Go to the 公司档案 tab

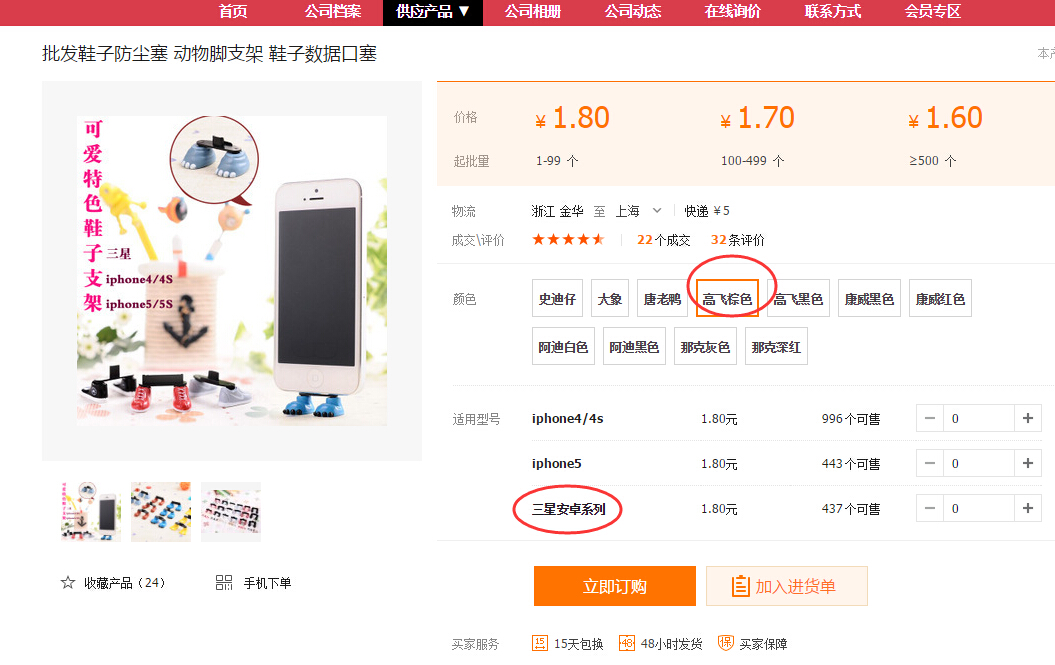point(332,12)
